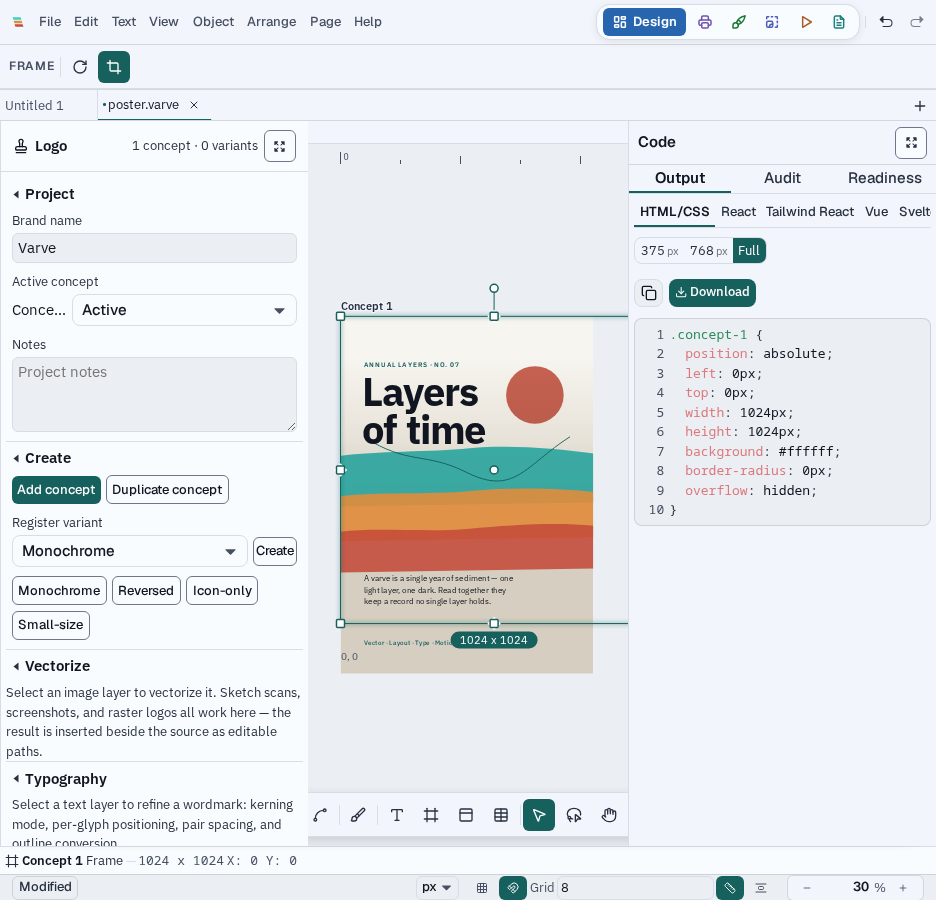The width and height of the screenshot is (936, 900).
Task: Activate the Select arrow tool
Action: click(x=539, y=815)
